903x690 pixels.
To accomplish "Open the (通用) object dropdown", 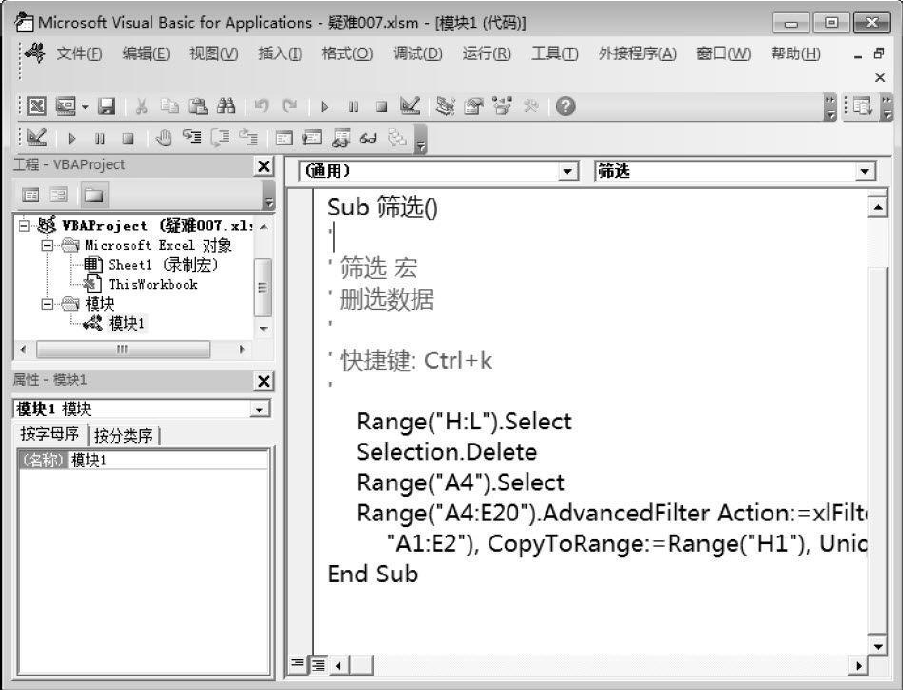I will [x=567, y=171].
